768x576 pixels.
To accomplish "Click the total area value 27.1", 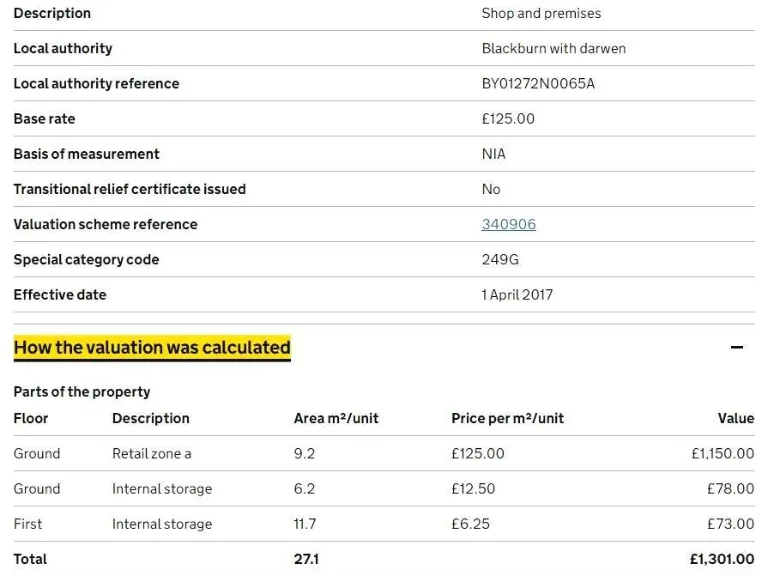I will 306,559.
